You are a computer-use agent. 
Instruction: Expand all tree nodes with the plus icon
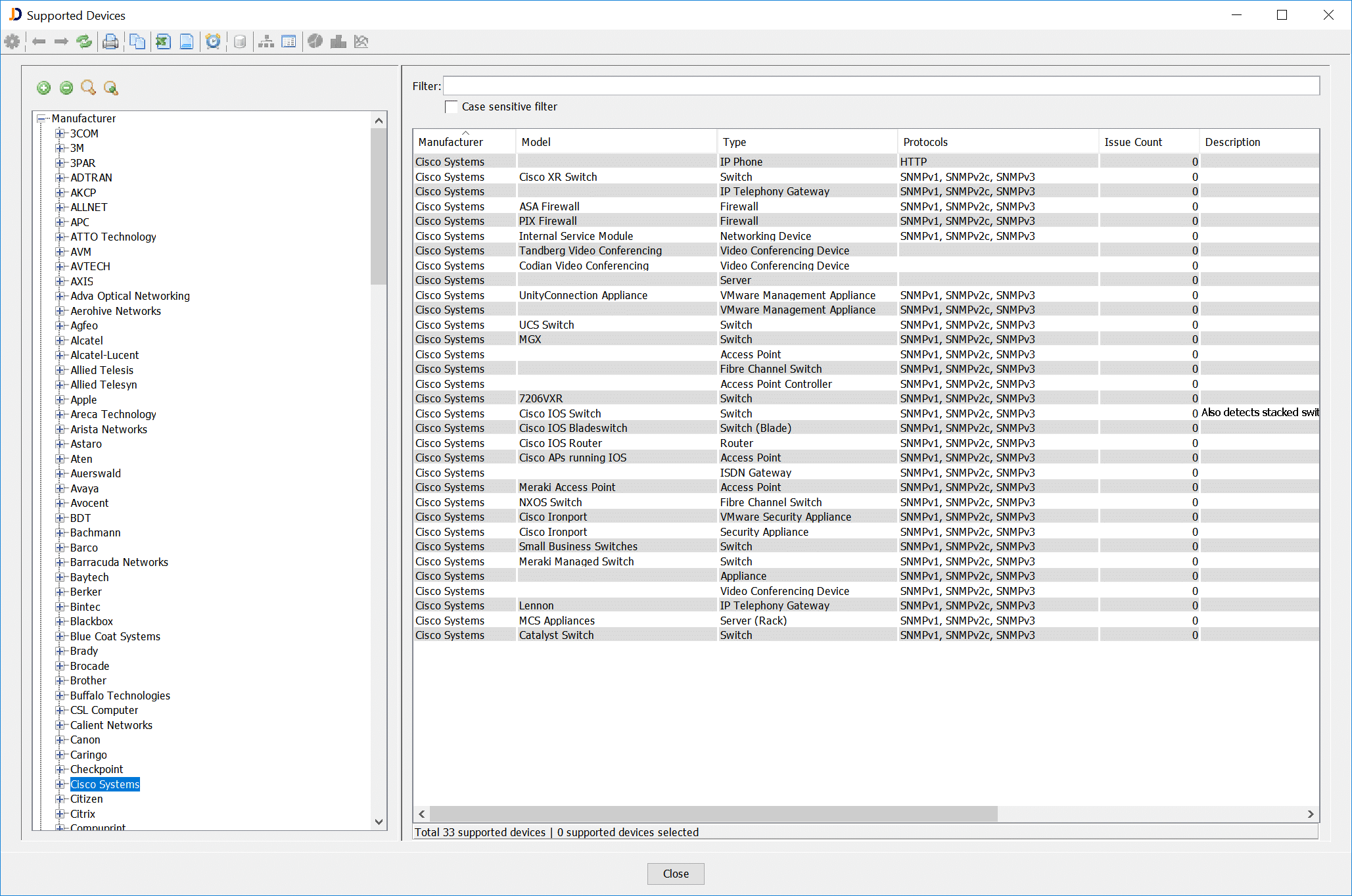[43, 87]
